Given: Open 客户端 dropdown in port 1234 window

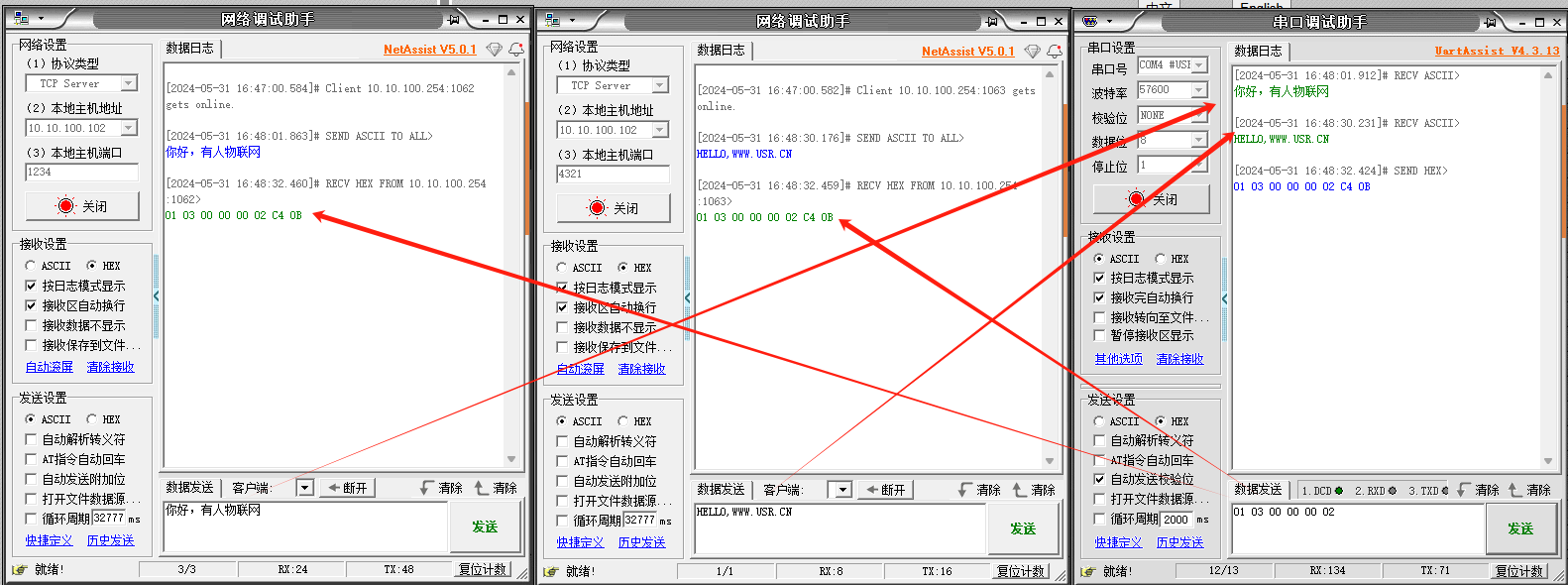Looking at the screenshot, I should (305, 488).
